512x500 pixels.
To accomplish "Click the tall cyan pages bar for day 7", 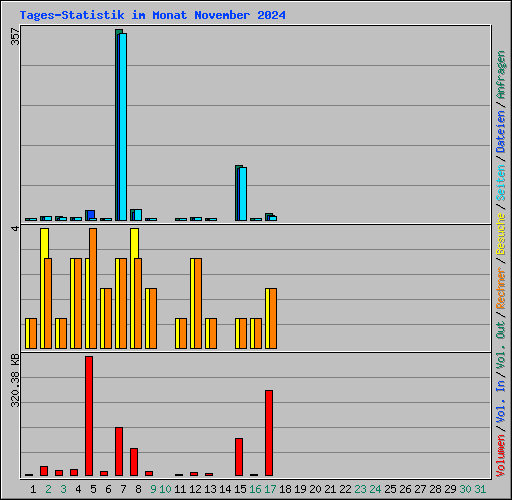I will 123,127.
